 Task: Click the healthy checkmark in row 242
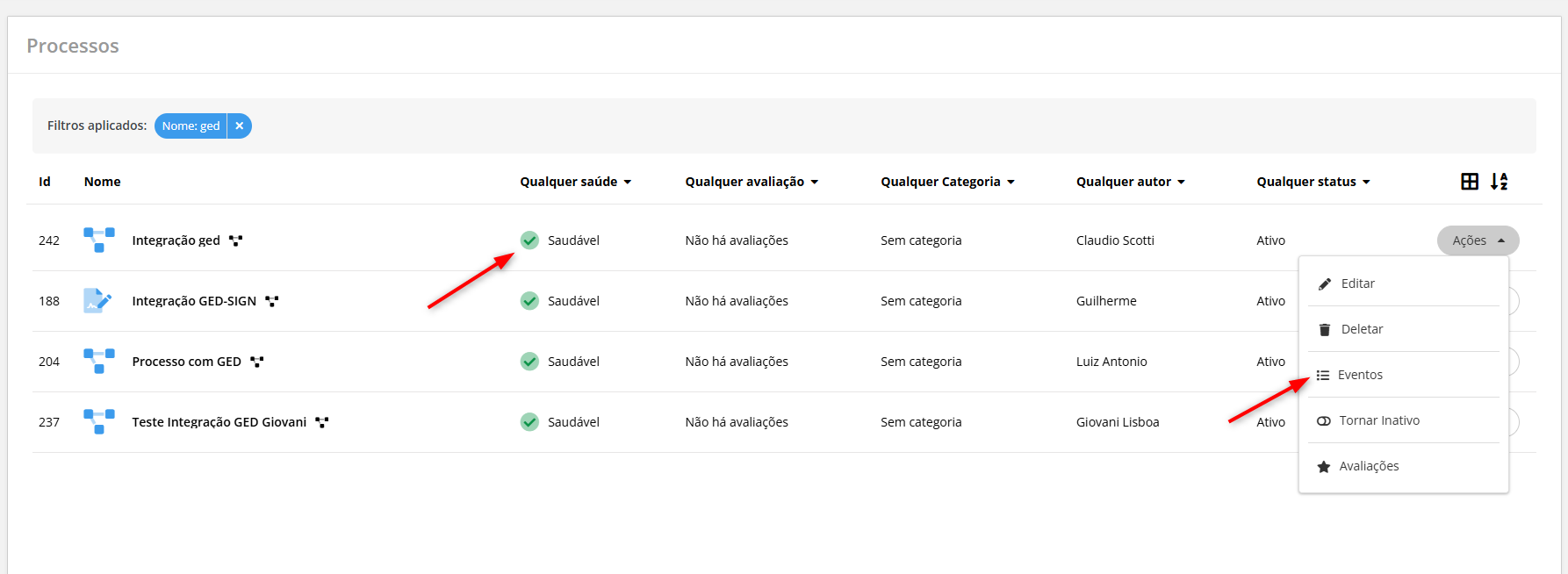[x=529, y=240]
